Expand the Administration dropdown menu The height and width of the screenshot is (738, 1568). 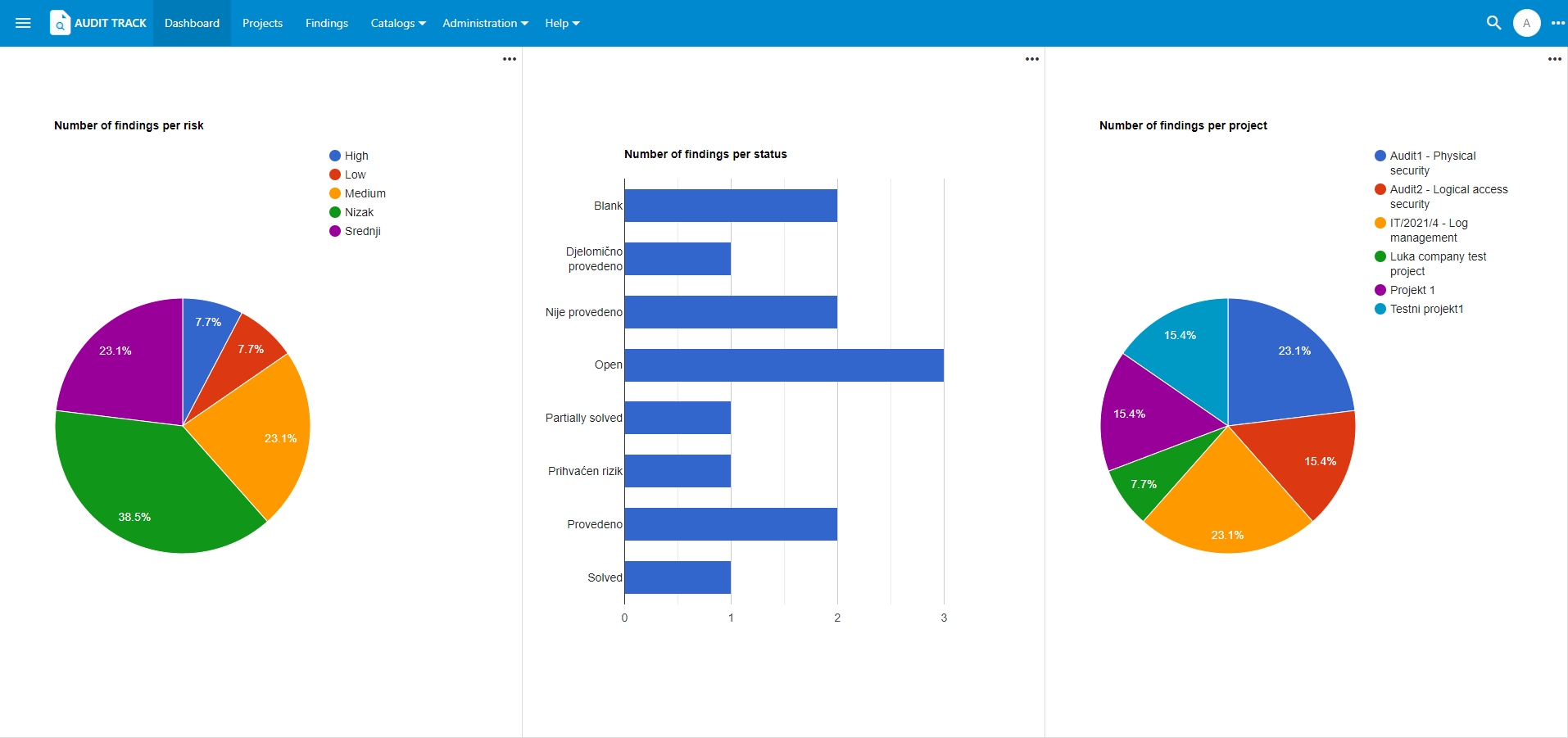point(485,23)
